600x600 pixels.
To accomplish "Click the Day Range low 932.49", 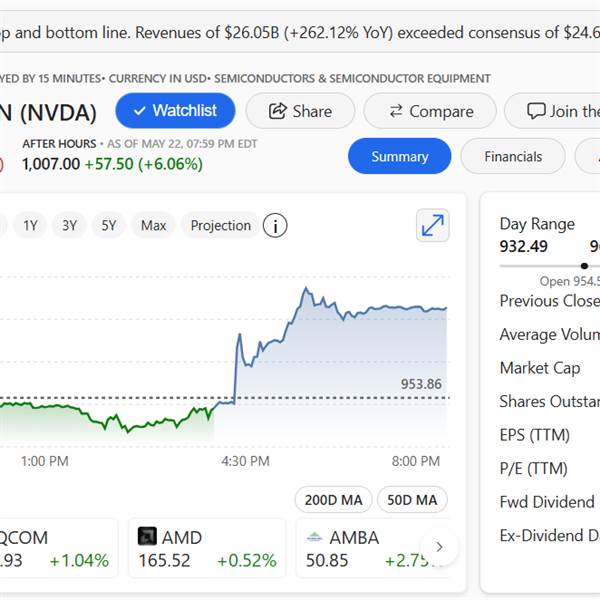I will [523, 246].
